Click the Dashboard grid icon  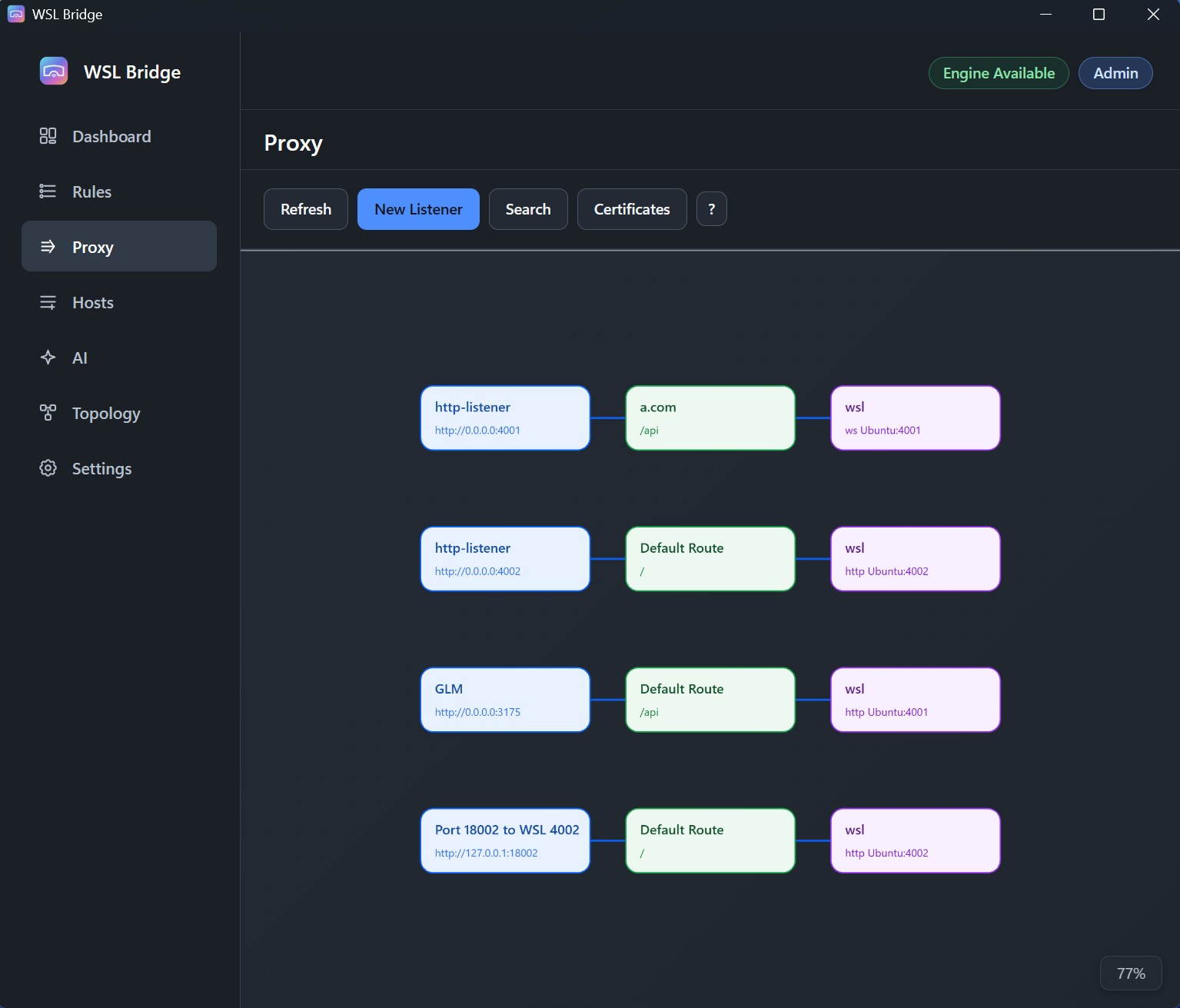(48, 136)
